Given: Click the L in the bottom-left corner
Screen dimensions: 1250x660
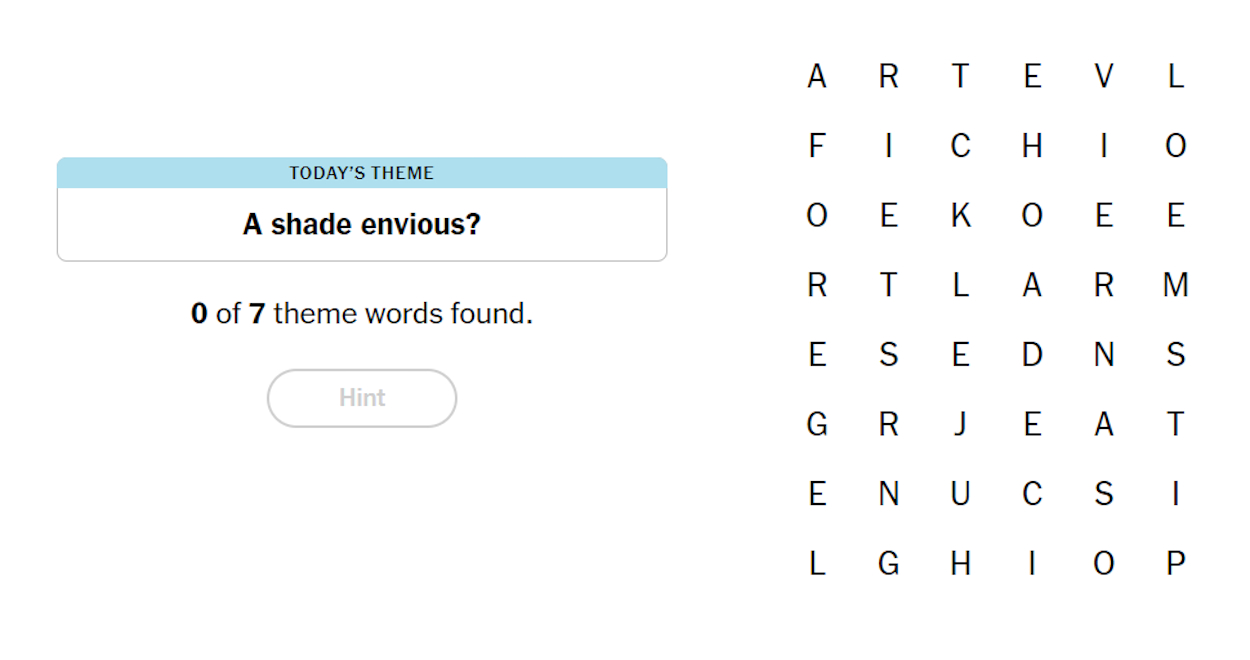Looking at the screenshot, I should [817, 563].
